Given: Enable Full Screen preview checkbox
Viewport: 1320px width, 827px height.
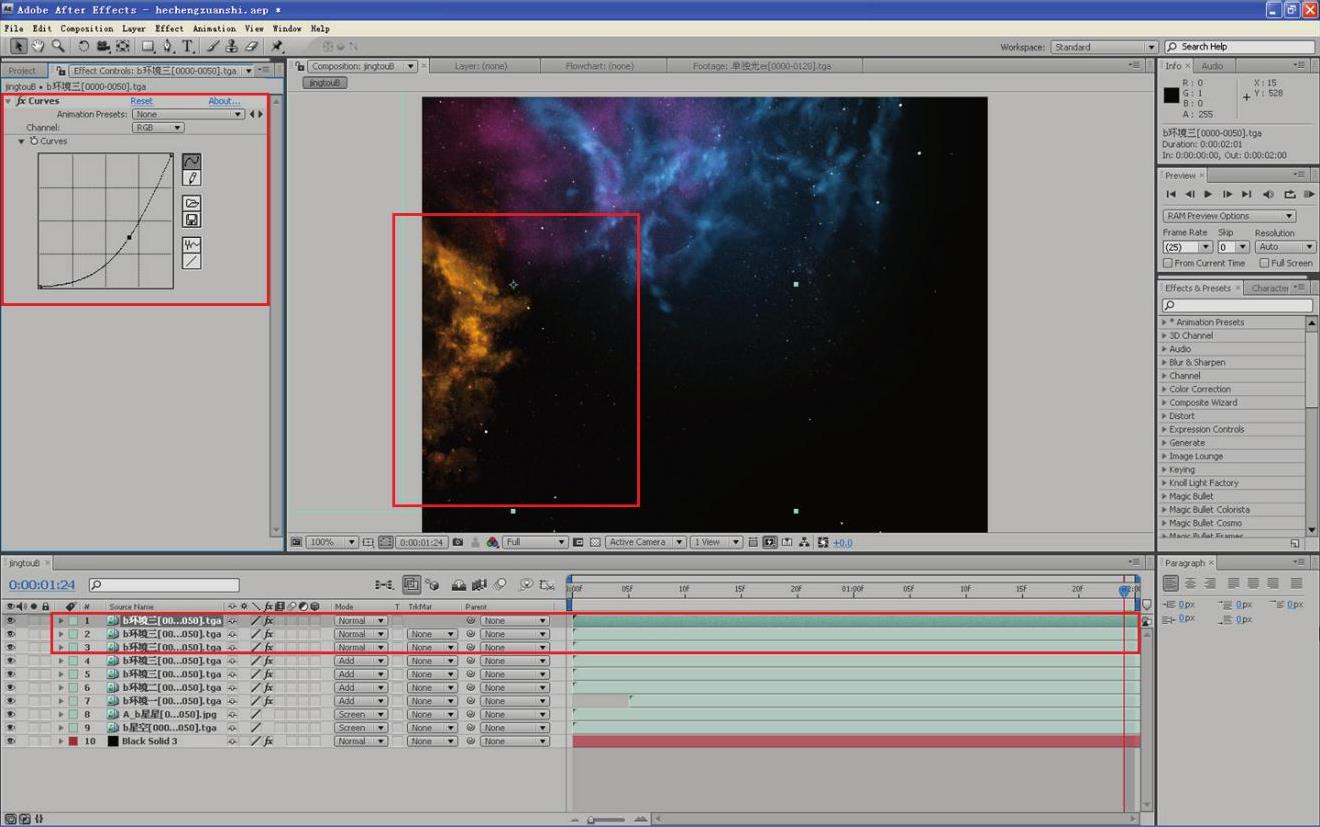Looking at the screenshot, I should (1264, 263).
